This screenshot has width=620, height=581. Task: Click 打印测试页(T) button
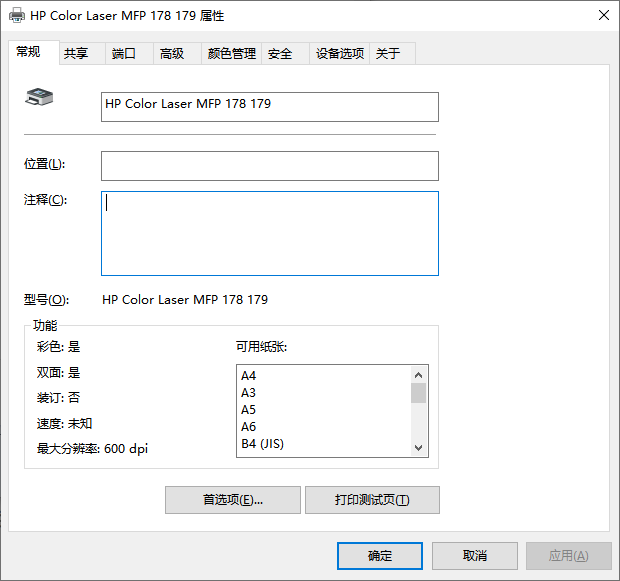click(372, 500)
